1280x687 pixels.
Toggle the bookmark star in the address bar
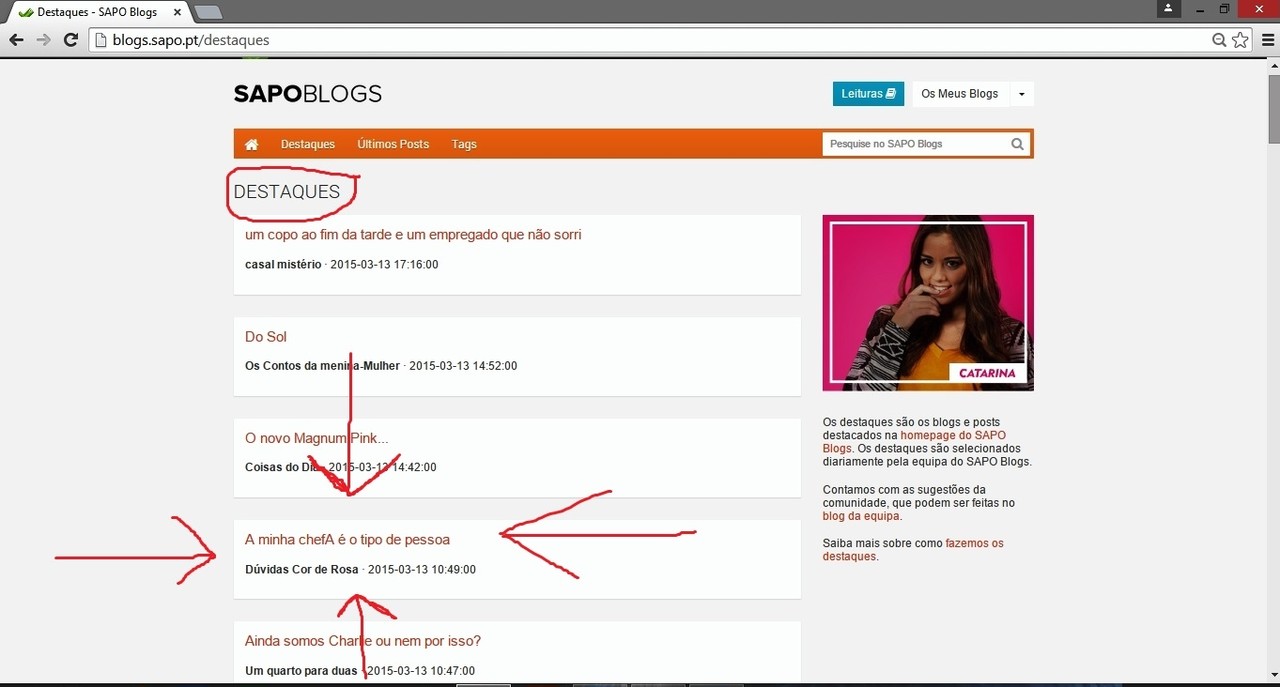1241,39
